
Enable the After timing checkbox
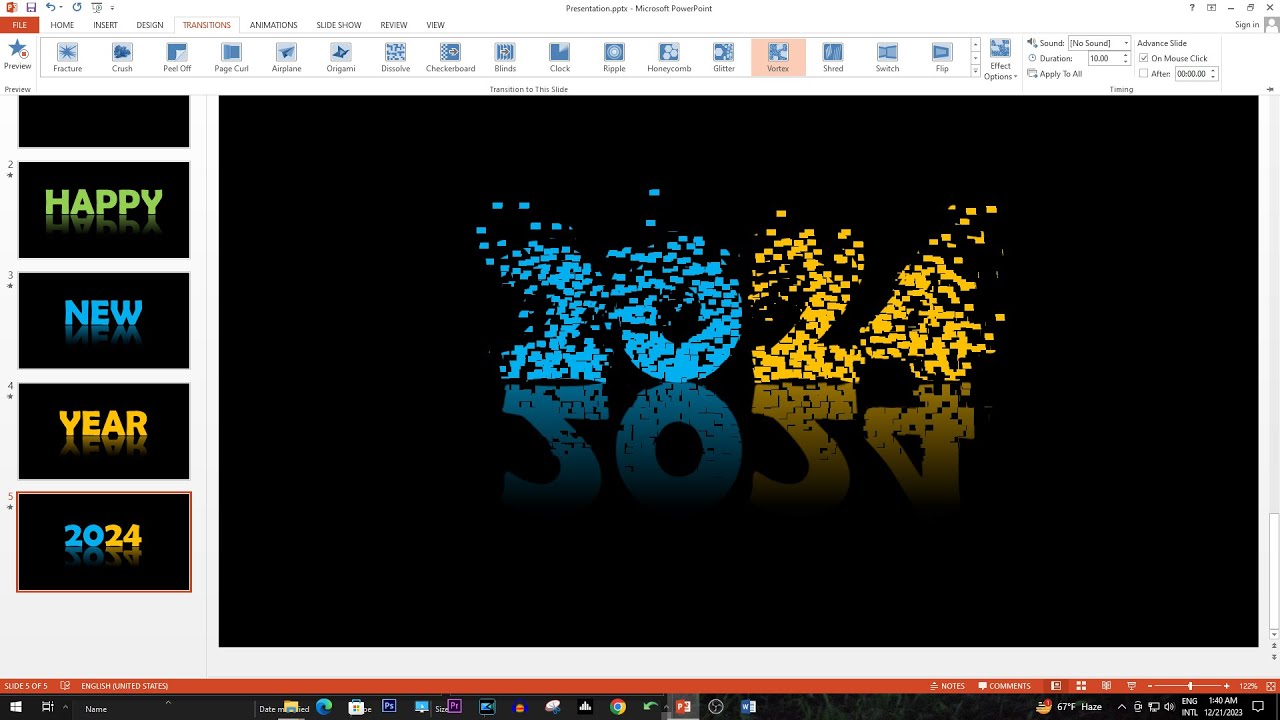[x=1144, y=73]
